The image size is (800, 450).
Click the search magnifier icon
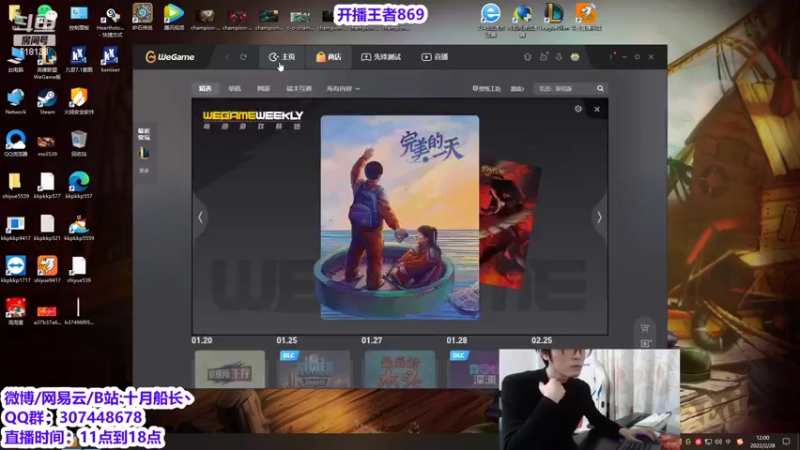point(601,88)
